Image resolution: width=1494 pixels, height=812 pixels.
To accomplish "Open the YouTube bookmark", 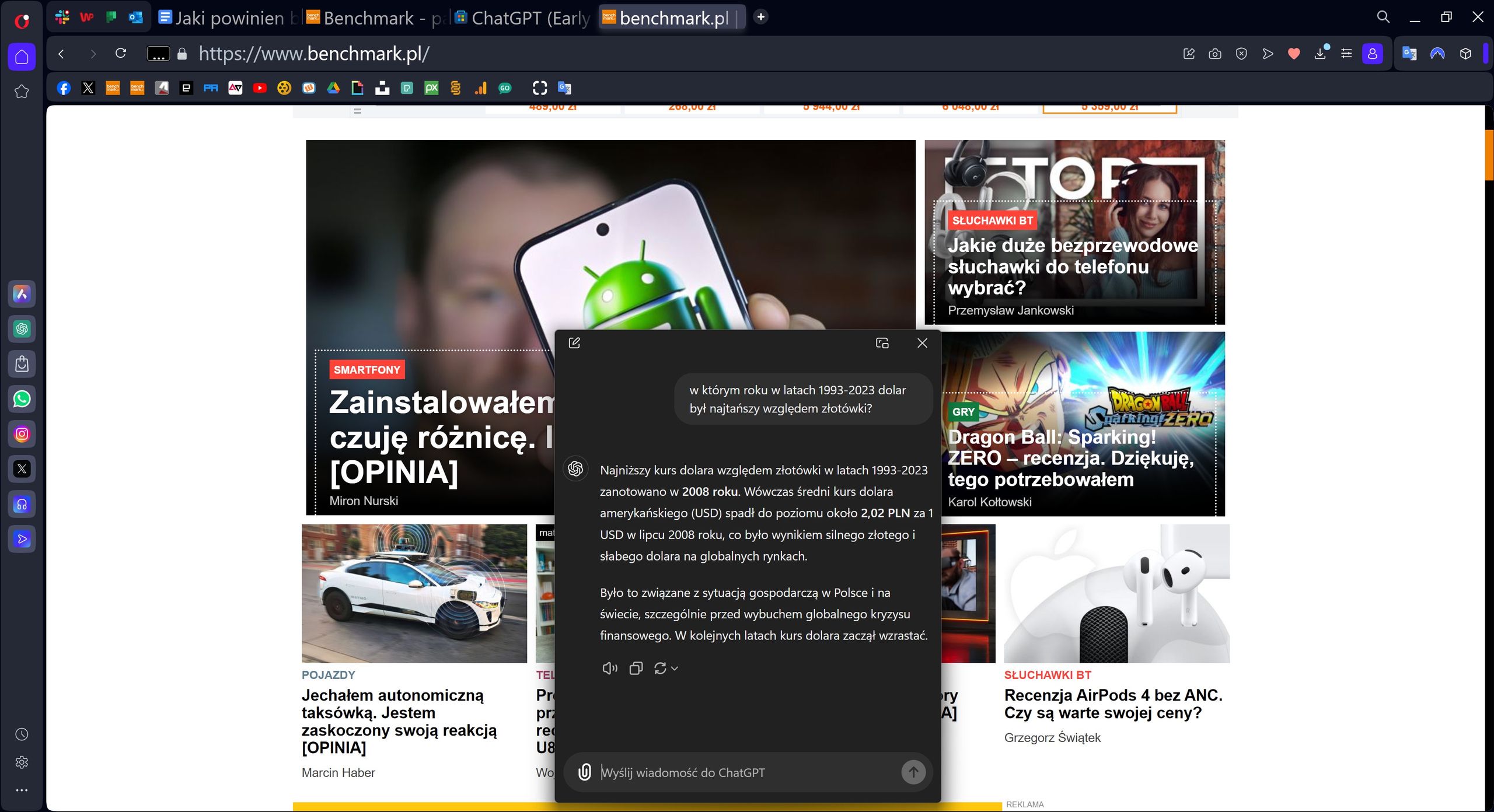I will click(x=260, y=88).
